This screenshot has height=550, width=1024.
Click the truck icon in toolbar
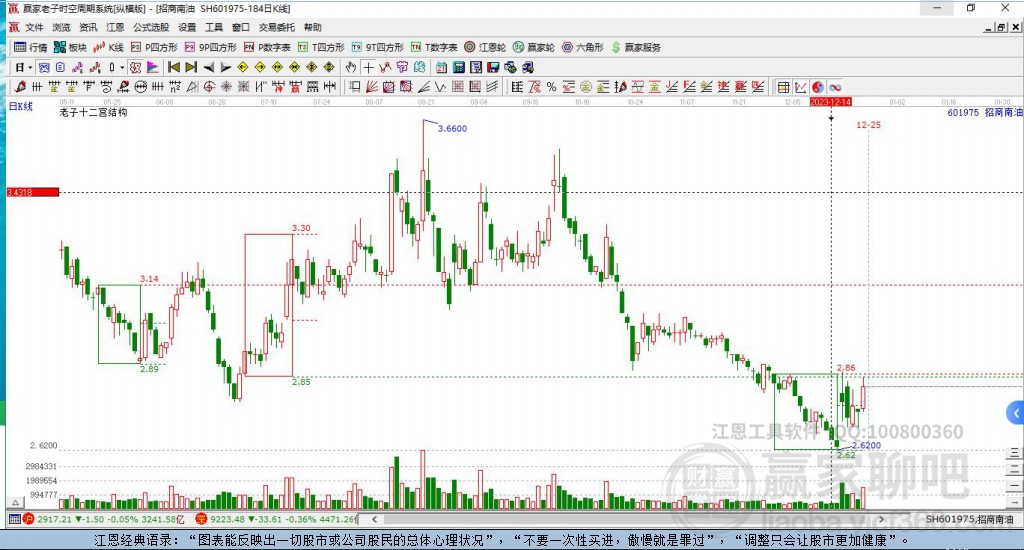point(528,67)
